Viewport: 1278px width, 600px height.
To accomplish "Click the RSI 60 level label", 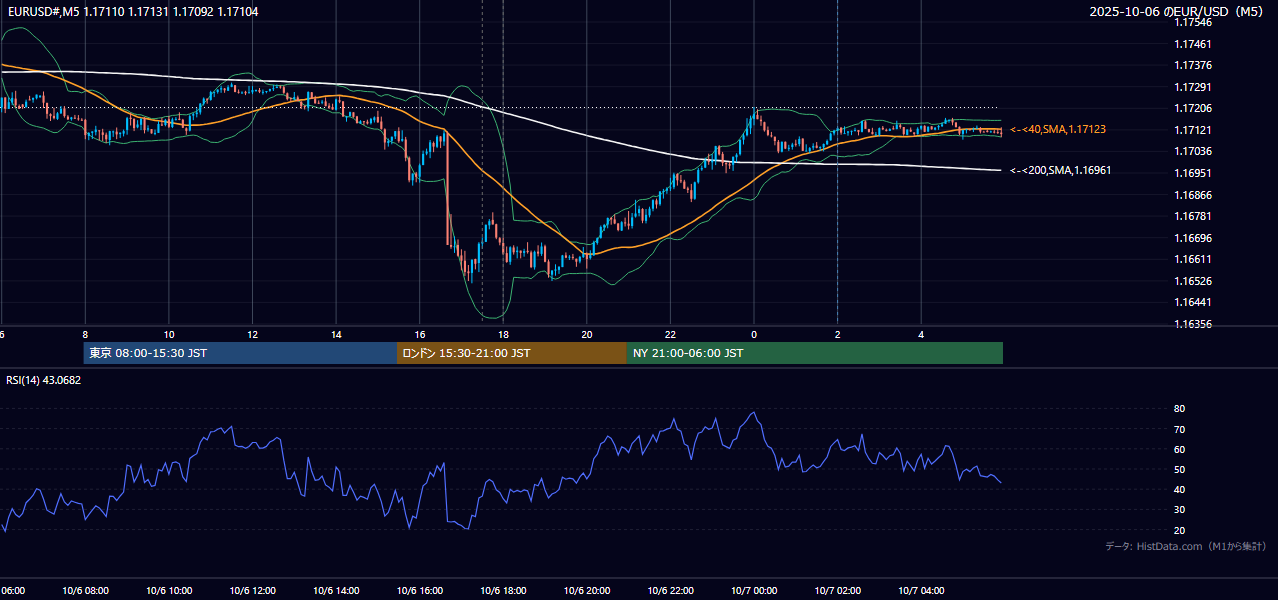I will click(1180, 449).
